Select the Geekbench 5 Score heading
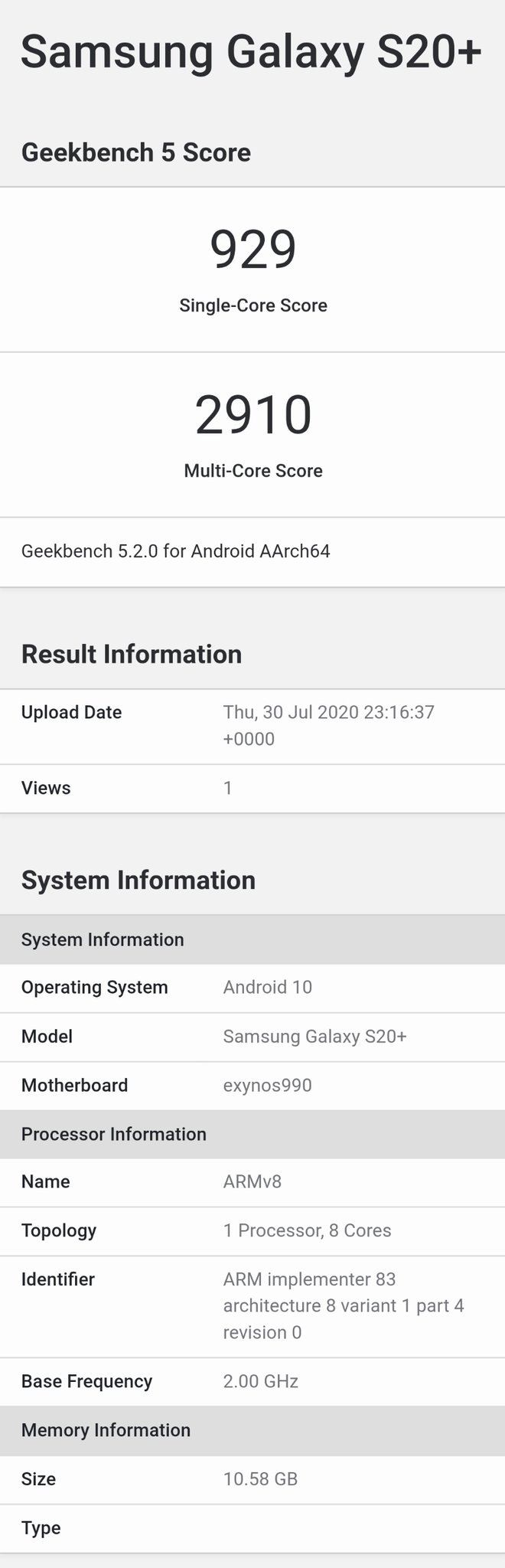This screenshot has height=1568, width=505. (136, 152)
